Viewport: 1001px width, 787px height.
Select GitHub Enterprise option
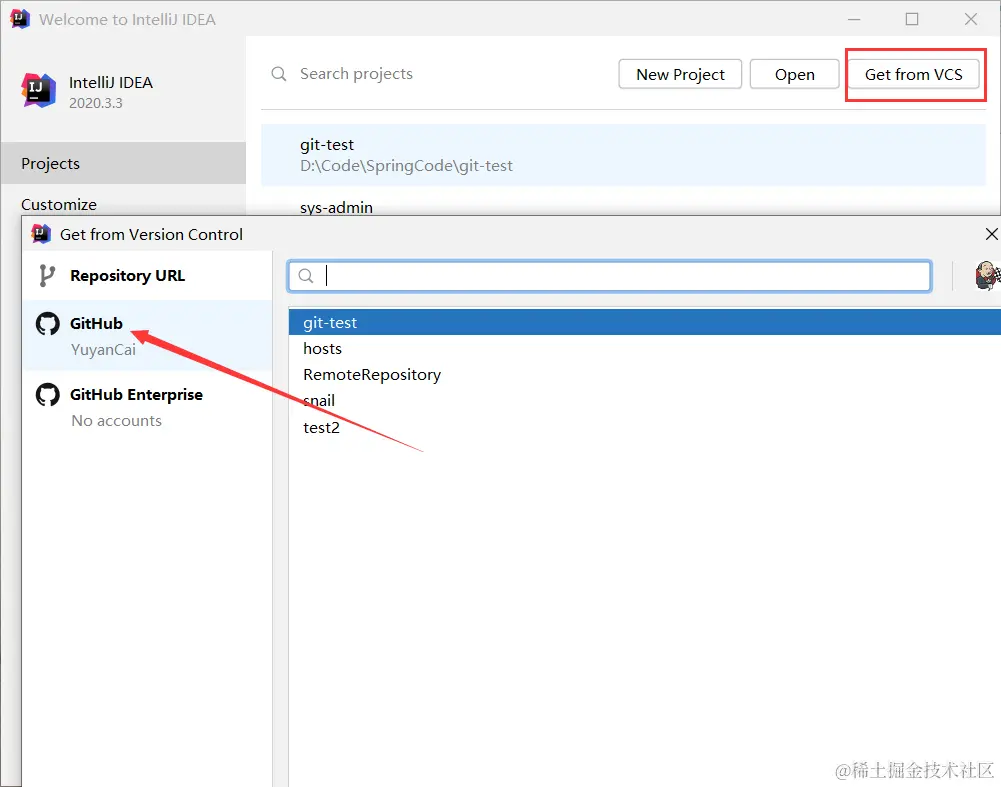click(x=147, y=407)
